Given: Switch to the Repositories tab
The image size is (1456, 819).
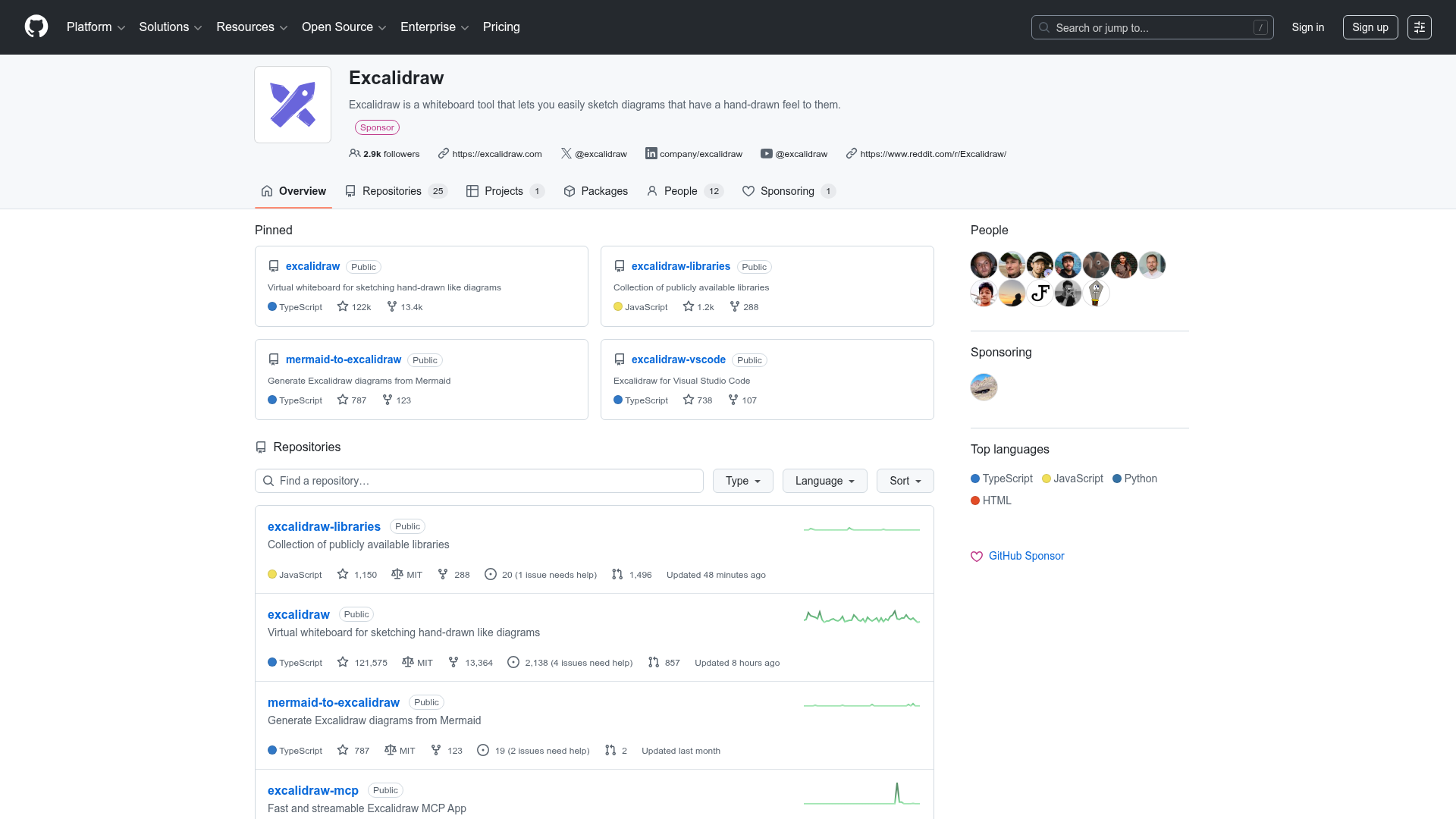Looking at the screenshot, I should click(x=392, y=191).
